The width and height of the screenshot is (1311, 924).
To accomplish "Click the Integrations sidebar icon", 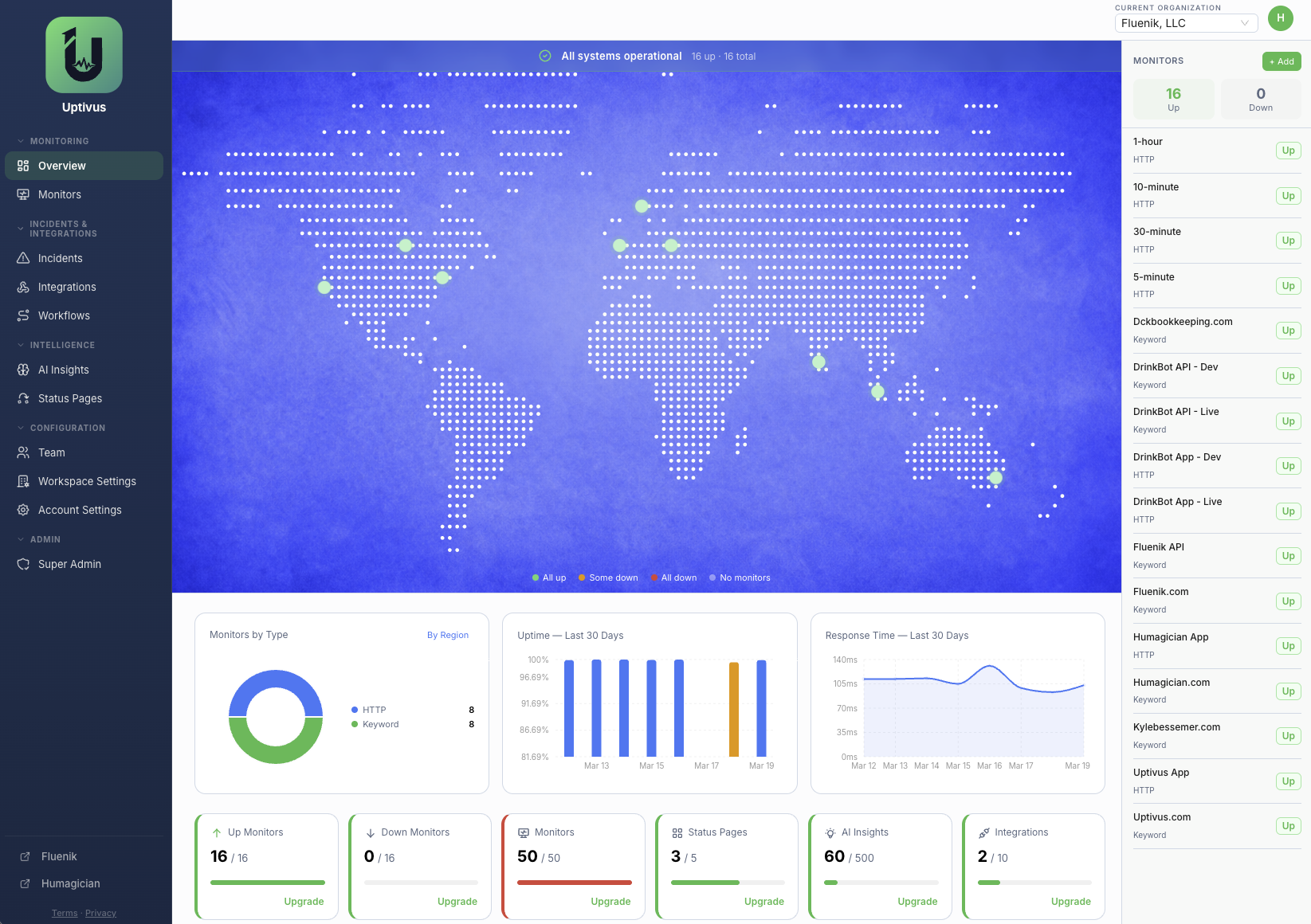I will click(23, 287).
